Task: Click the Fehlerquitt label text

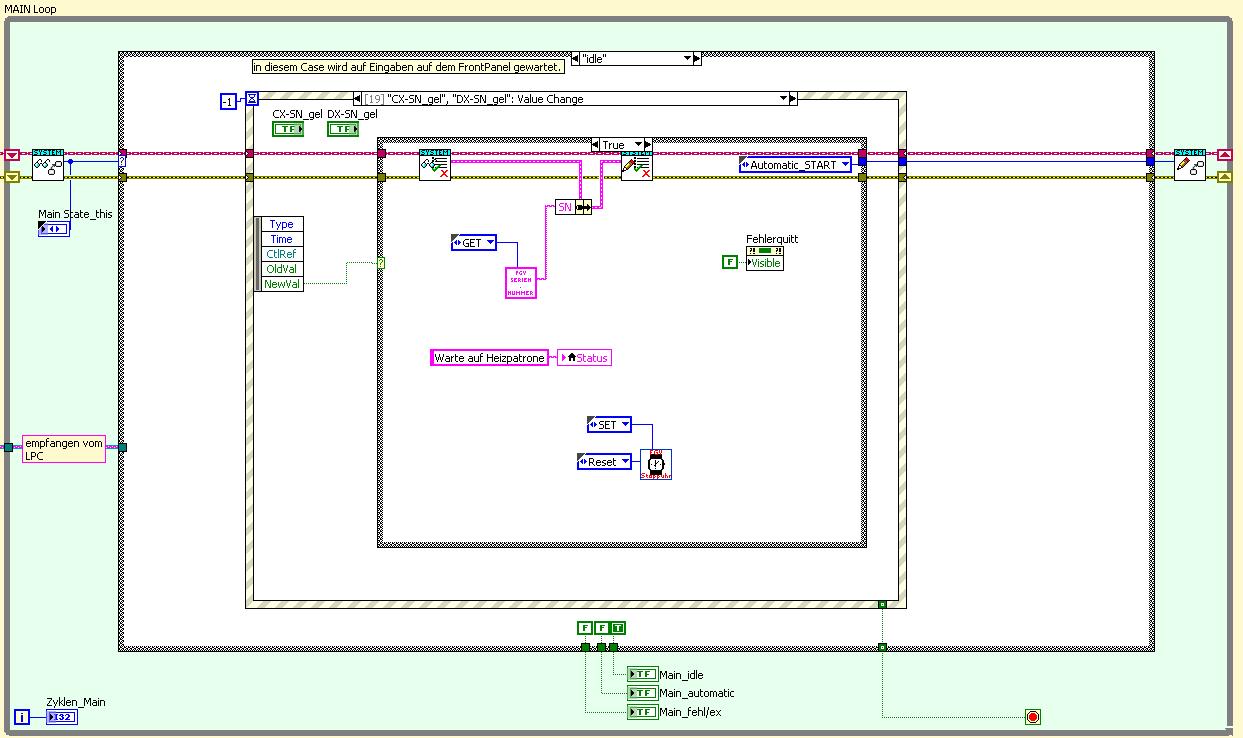Action: click(x=772, y=239)
